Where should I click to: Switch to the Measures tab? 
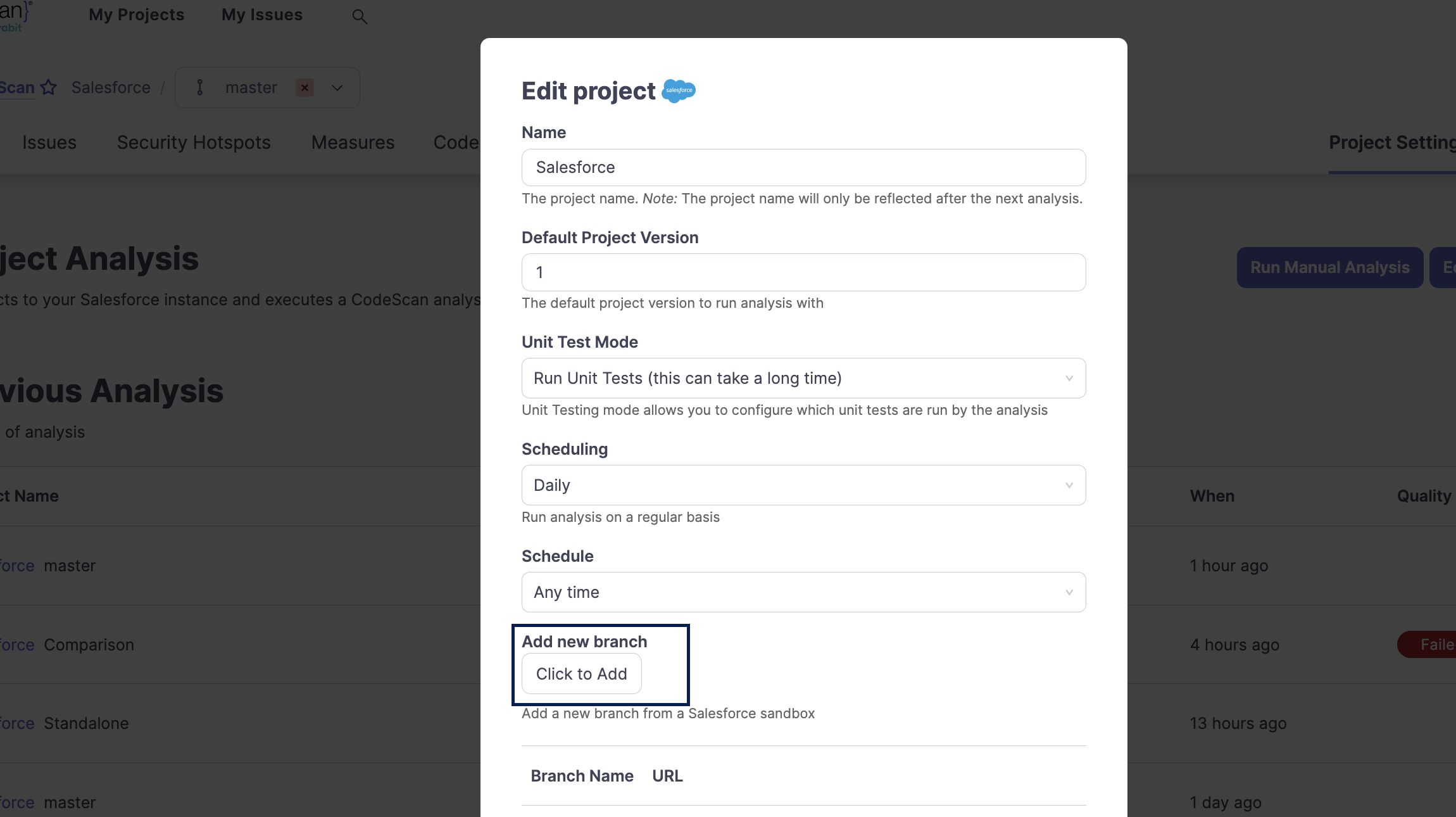point(353,142)
